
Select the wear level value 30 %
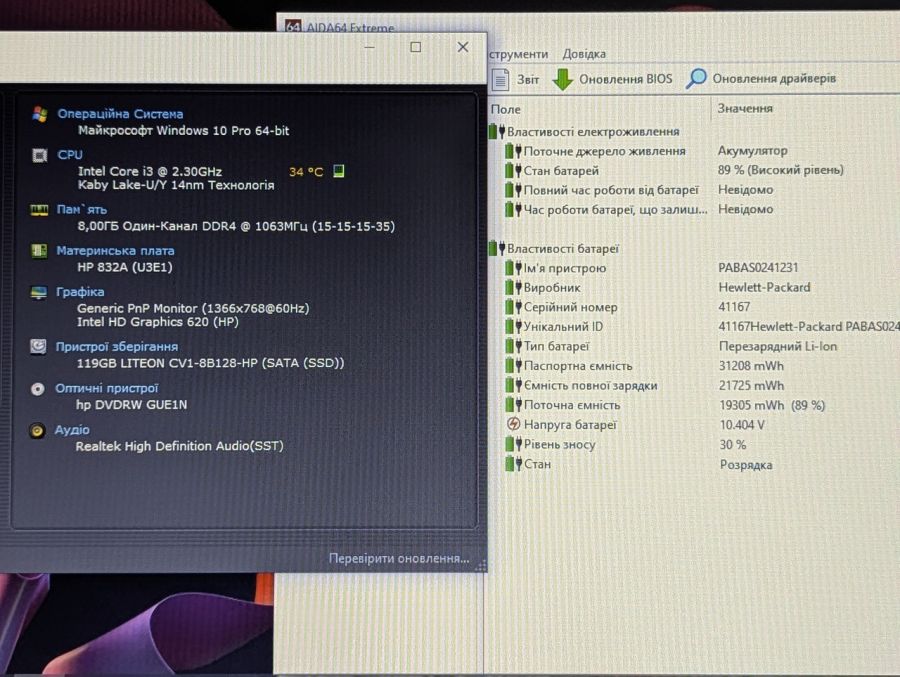[733, 444]
